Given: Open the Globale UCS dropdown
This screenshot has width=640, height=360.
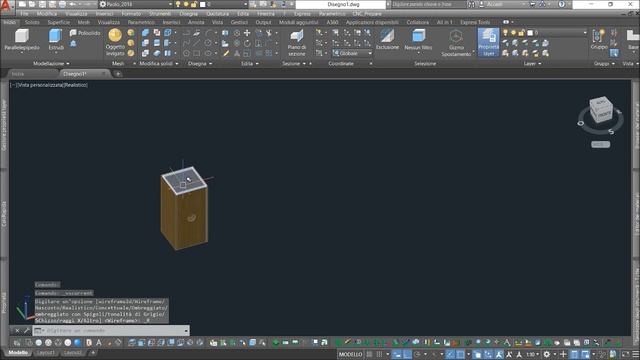Looking at the screenshot, I should (x=352, y=53).
